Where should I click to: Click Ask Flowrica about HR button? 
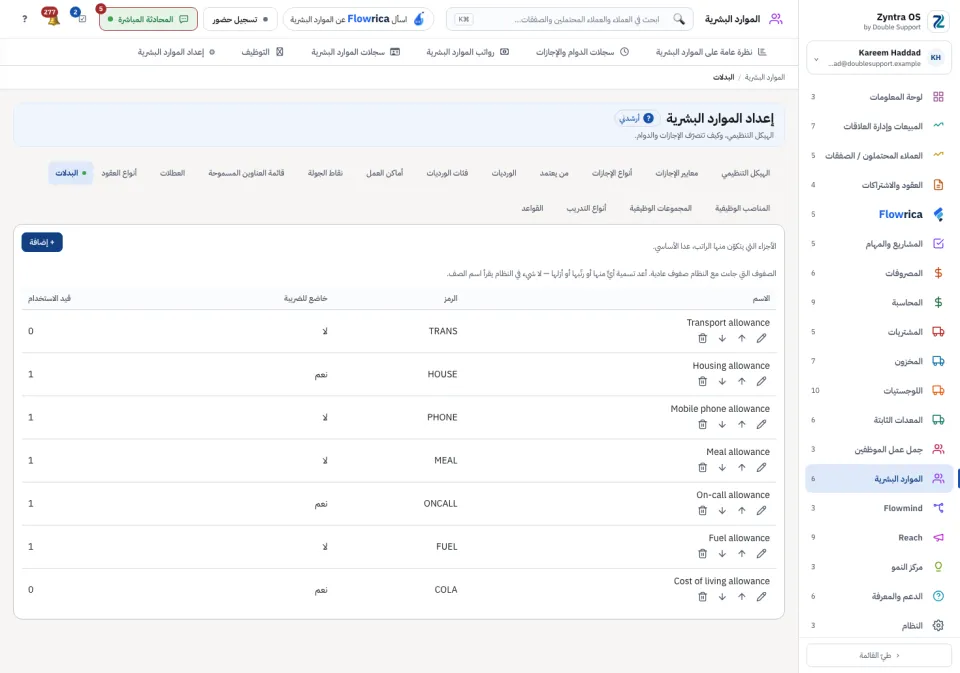point(358,19)
